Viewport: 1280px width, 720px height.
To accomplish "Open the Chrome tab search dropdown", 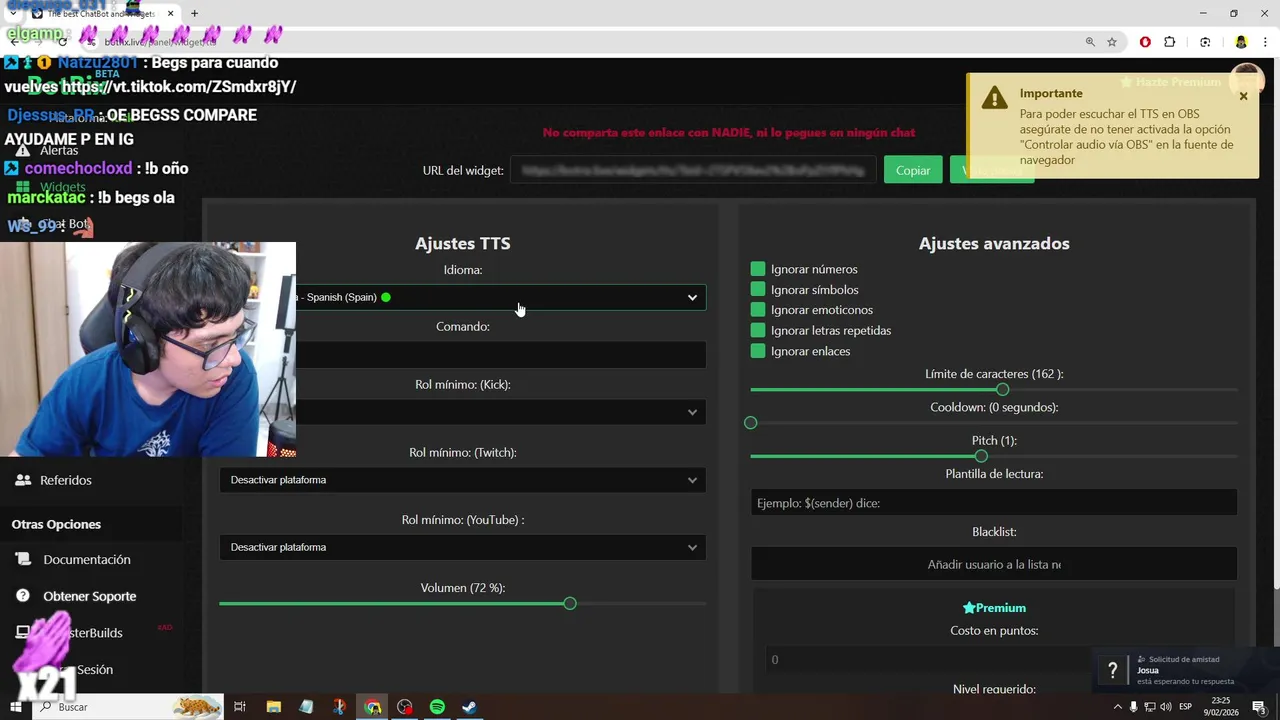I will [x=14, y=14].
